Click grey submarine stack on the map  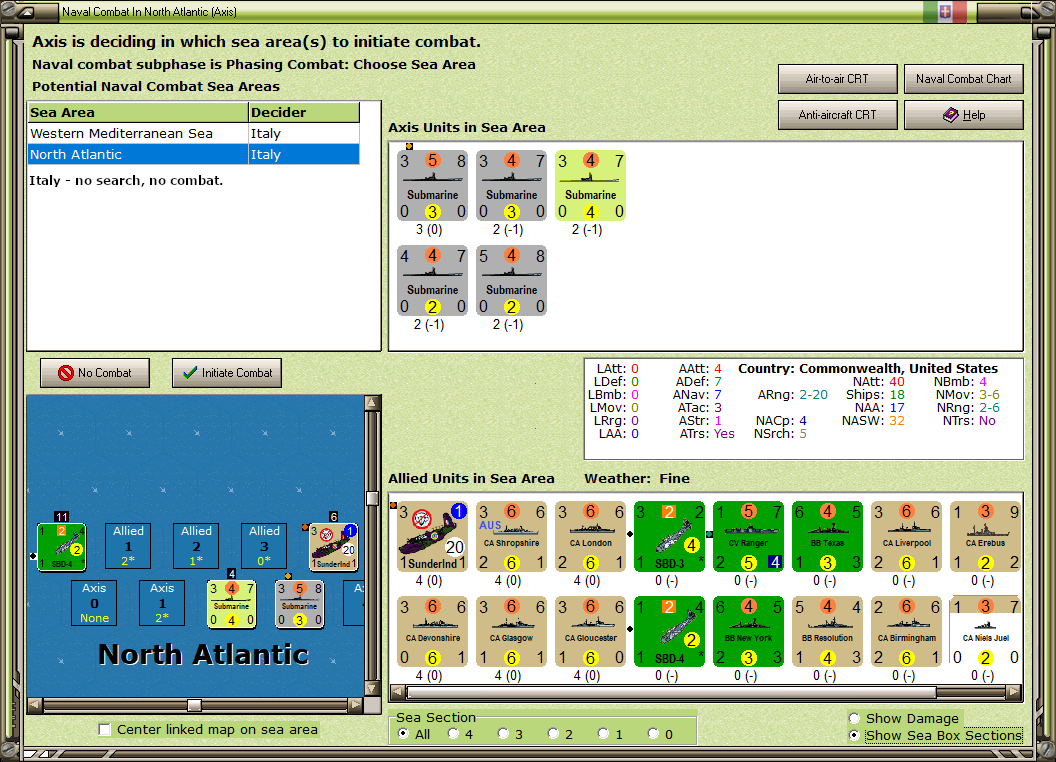click(x=300, y=604)
